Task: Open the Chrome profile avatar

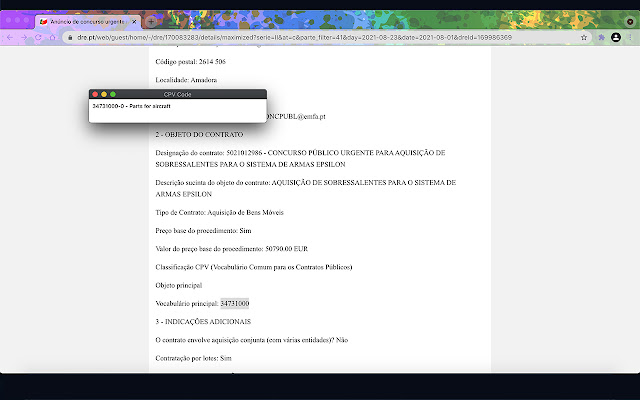Action: pyautogui.click(x=616, y=38)
